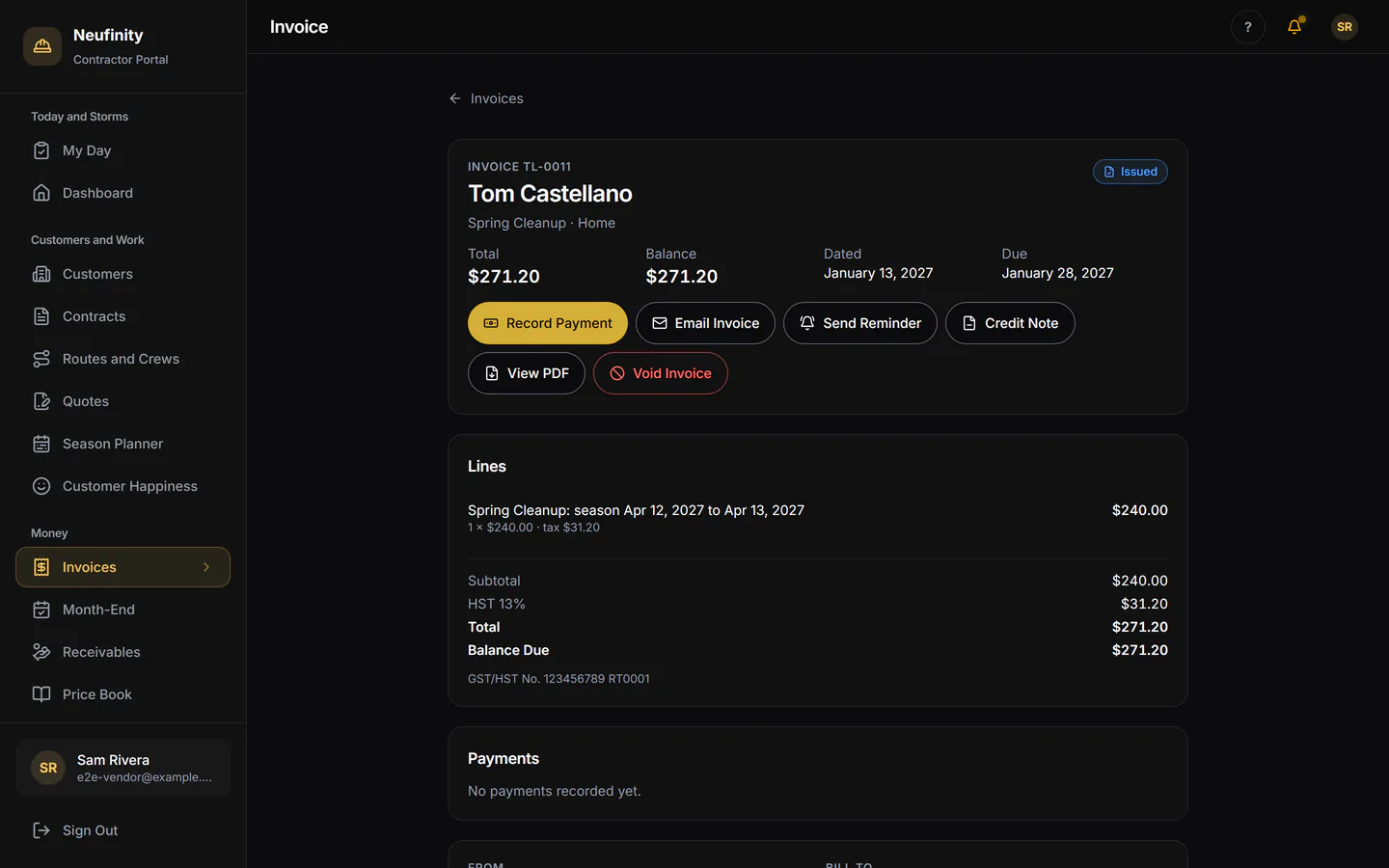Send Reminder for this invoice
This screenshot has width=1389, height=868.
(x=860, y=323)
